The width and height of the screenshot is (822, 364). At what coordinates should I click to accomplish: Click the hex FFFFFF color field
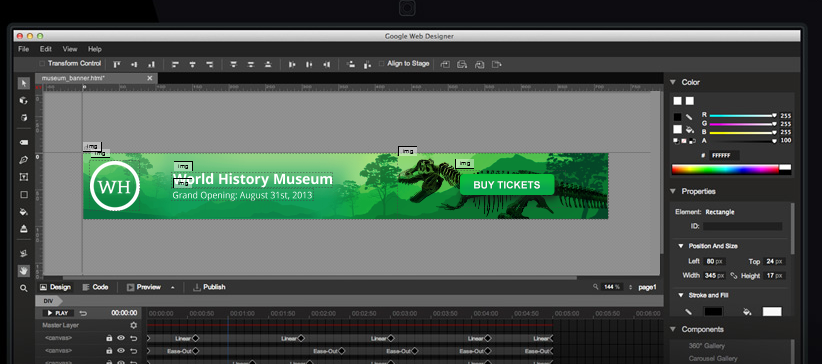[724, 155]
